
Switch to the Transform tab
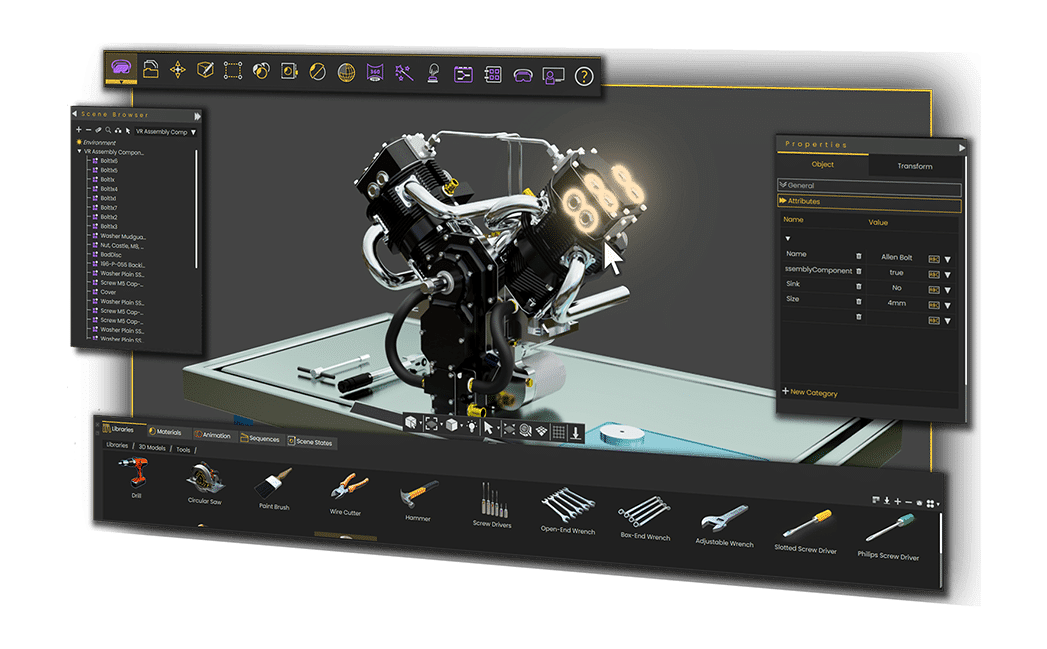click(x=914, y=166)
